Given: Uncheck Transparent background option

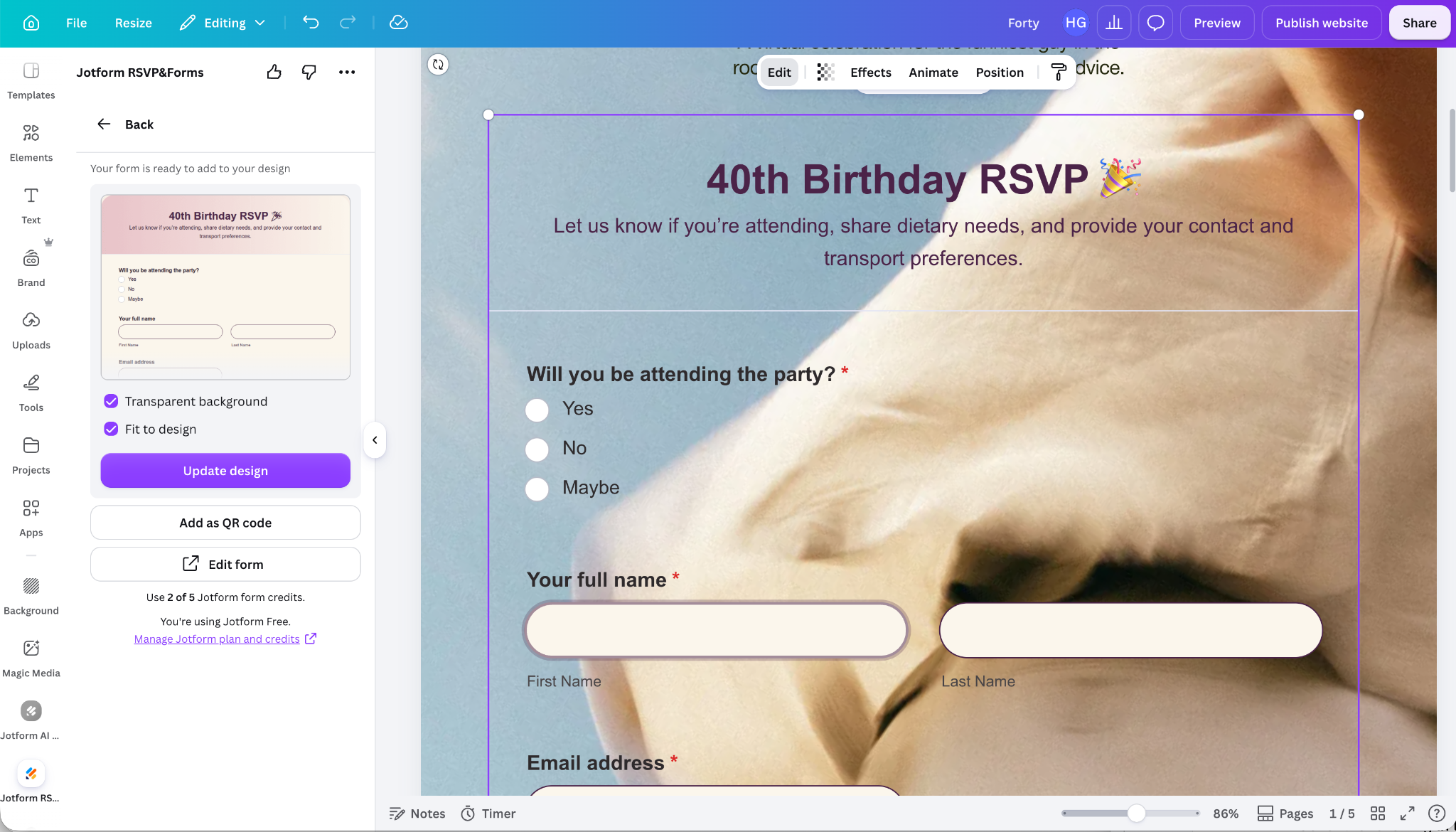Looking at the screenshot, I should (x=111, y=401).
